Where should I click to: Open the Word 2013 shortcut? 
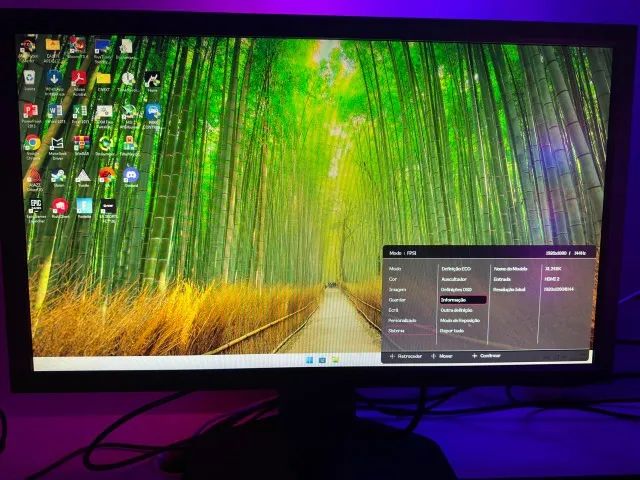pos(55,113)
